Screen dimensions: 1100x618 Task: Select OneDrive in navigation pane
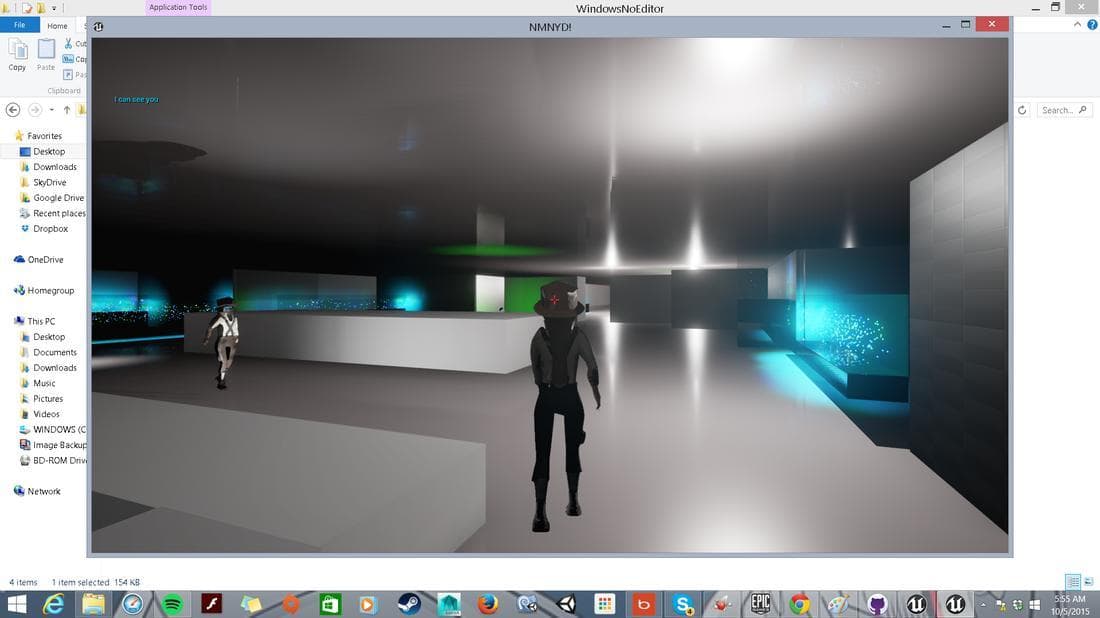tap(39, 260)
